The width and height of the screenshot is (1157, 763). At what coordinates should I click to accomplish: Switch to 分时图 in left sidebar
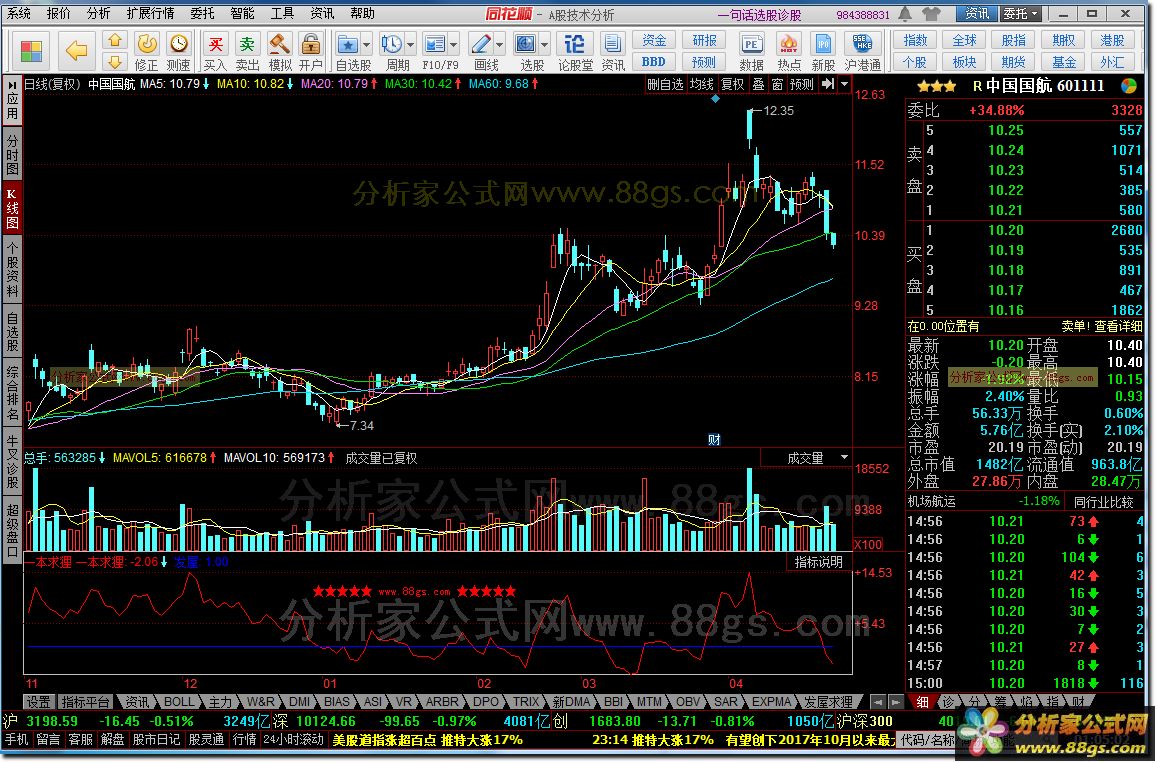click(12, 153)
